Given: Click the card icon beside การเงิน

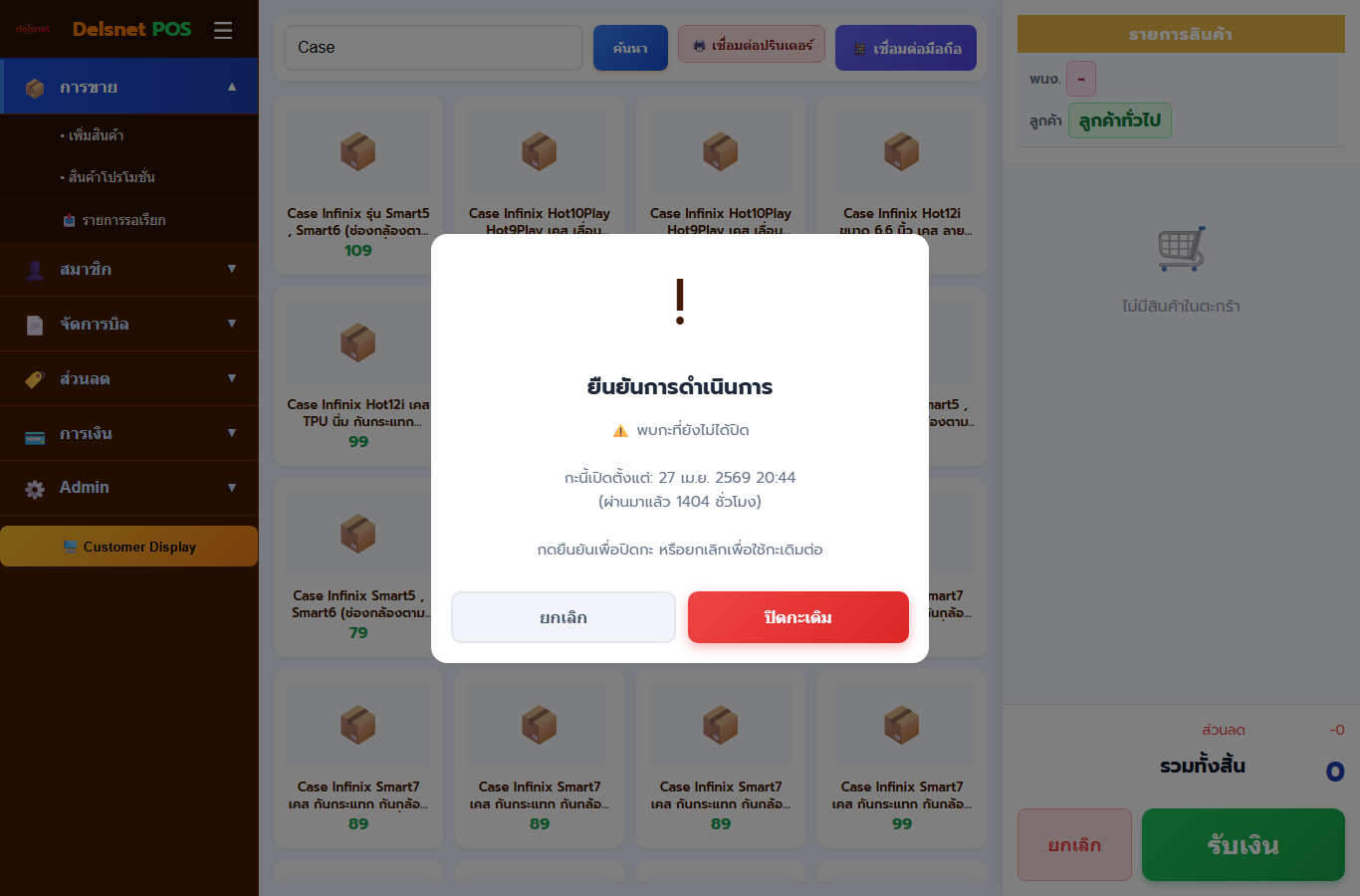Looking at the screenshot, I should 35,434.
